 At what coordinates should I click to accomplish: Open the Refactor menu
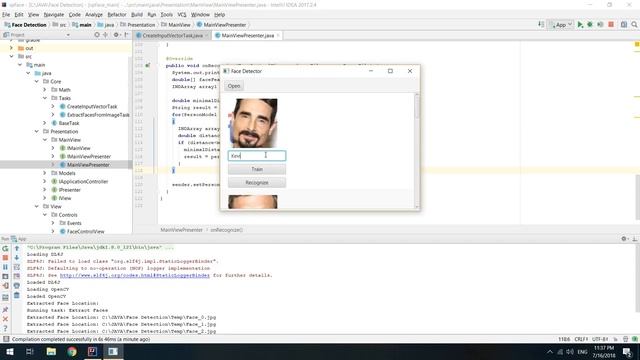(x=117, y=14)
